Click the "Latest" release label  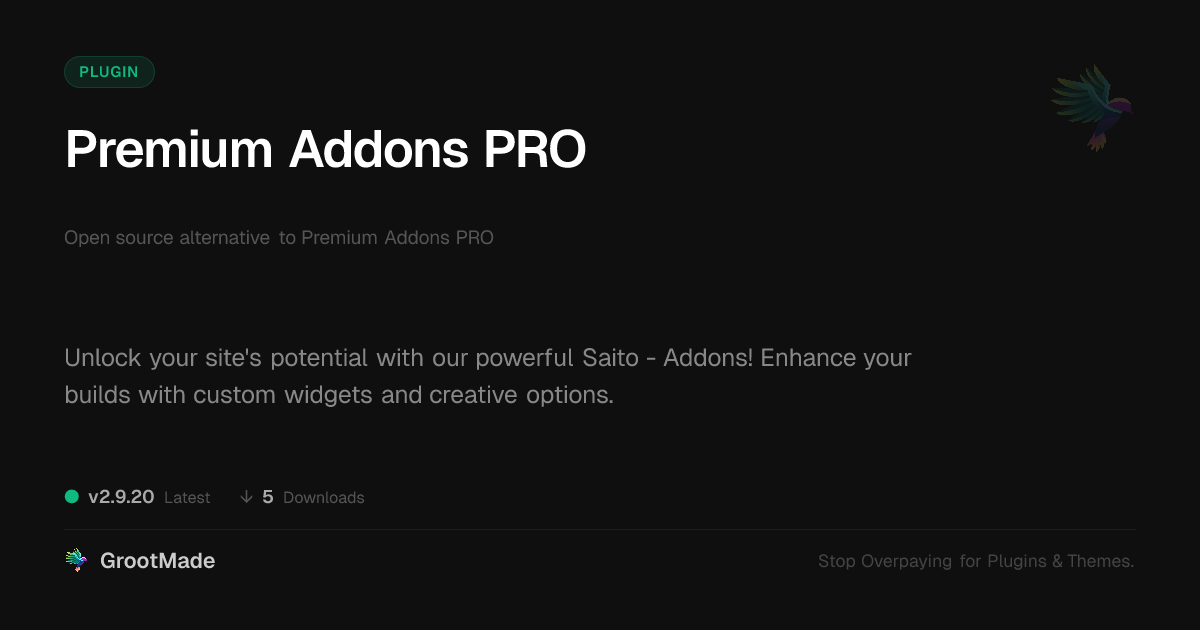tap(187, 498)
